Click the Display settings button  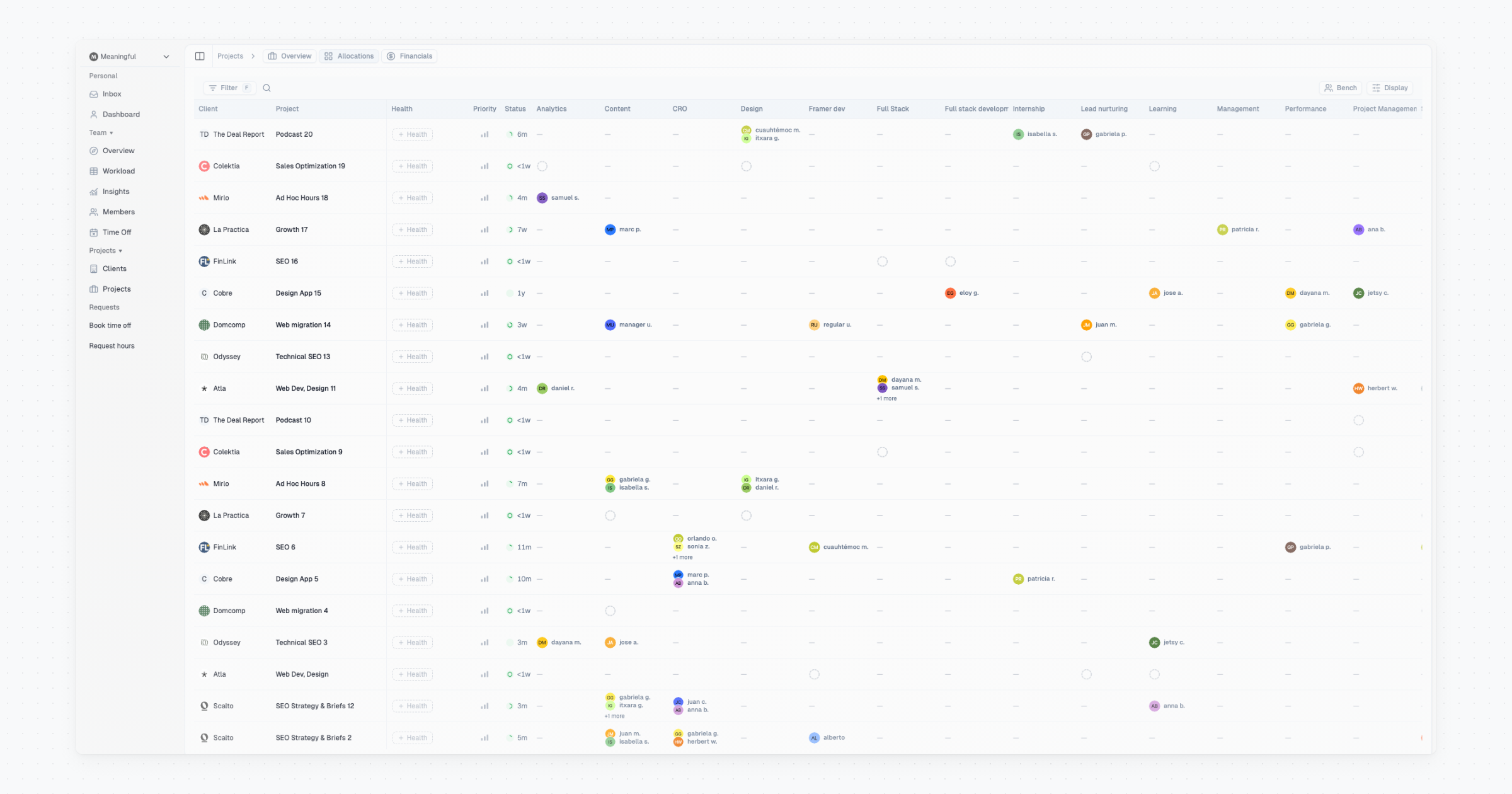pyautogui.click(x=1389, y=88)
